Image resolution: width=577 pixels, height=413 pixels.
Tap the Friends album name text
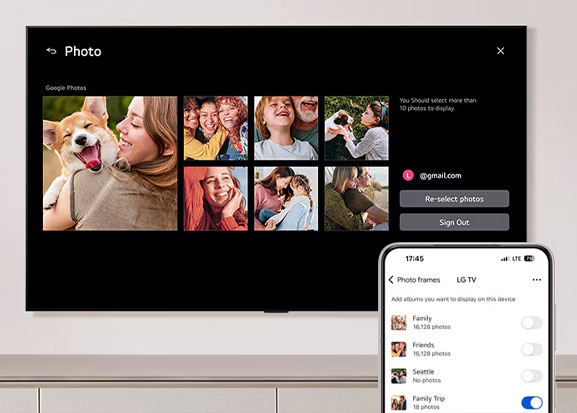(423, 345)
